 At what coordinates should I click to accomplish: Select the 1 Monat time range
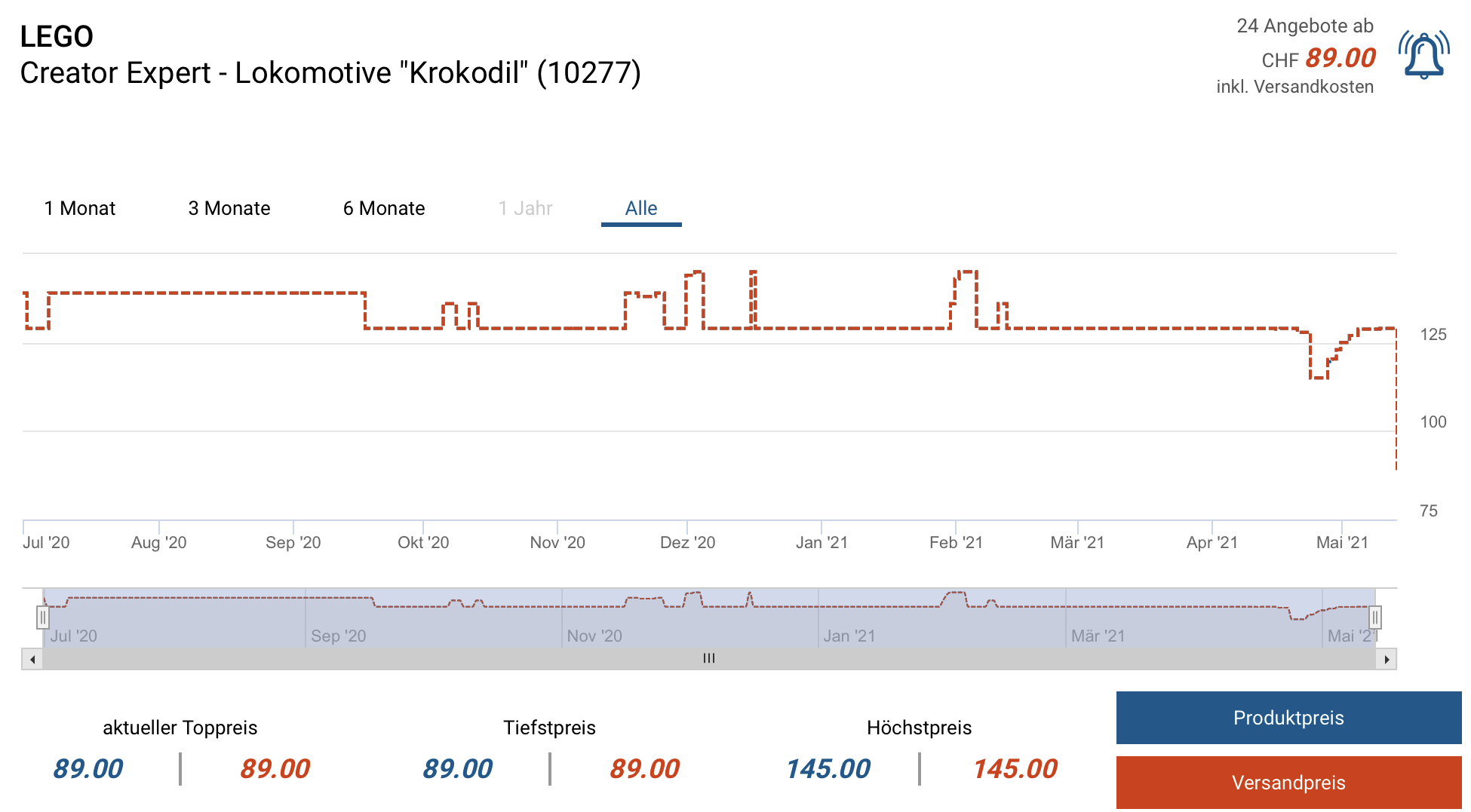tap(80, 209)
